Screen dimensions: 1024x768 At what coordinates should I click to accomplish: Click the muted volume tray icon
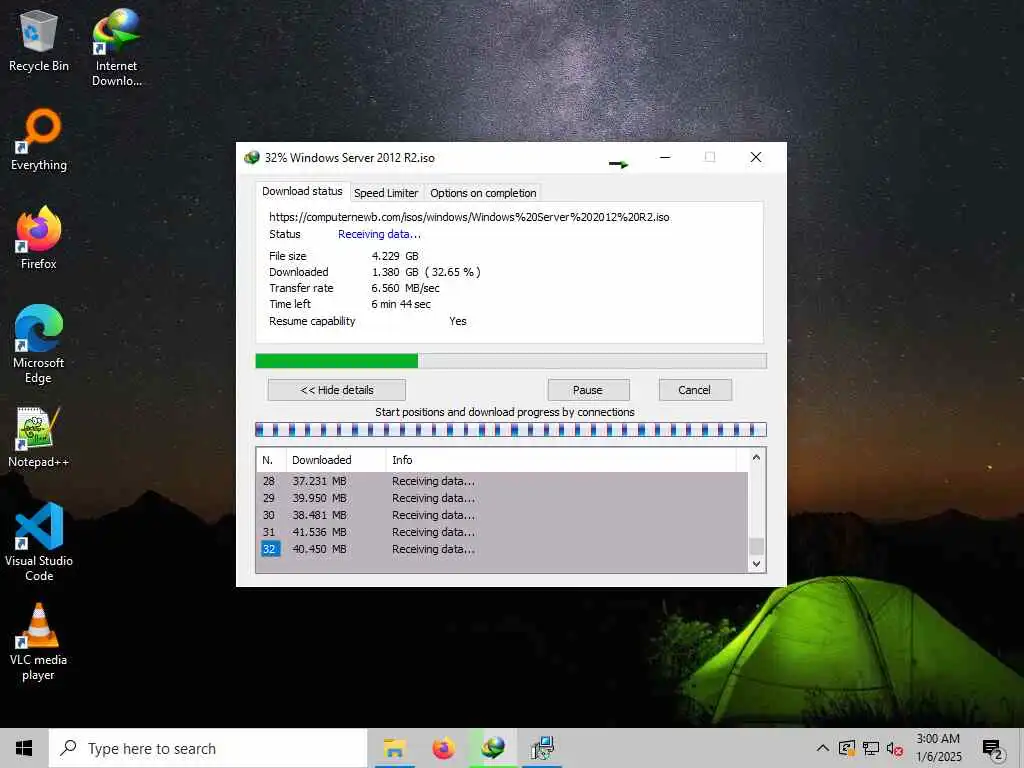[895, 749]
